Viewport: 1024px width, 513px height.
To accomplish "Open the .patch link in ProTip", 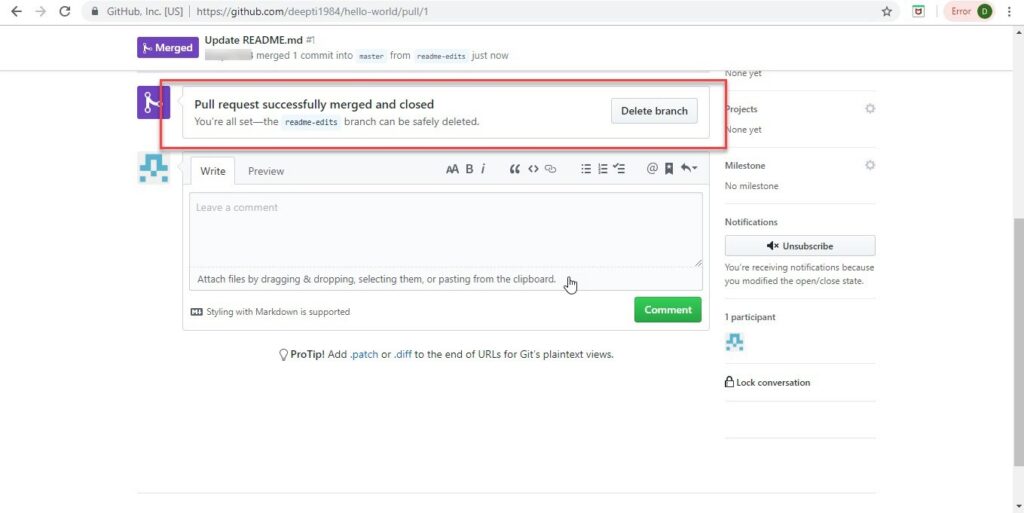I will pyautogui.click(x=364, y=354).
